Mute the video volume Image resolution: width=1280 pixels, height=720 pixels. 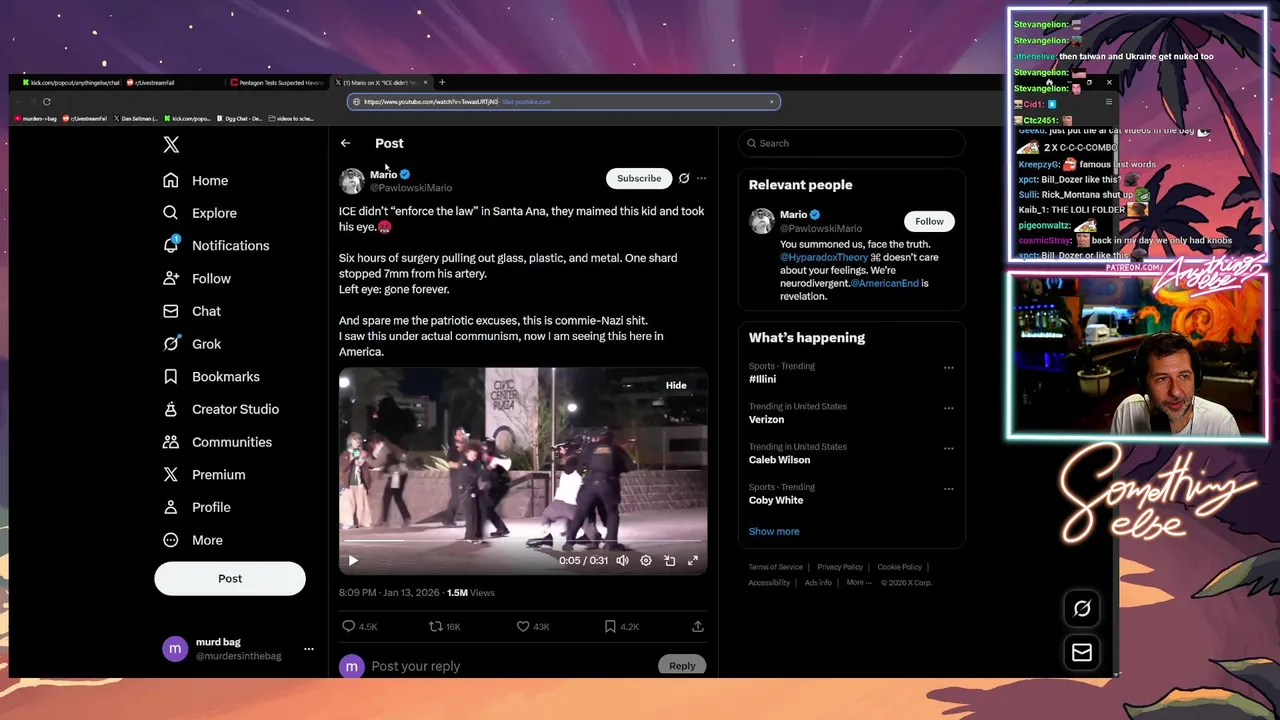point(622,561)
